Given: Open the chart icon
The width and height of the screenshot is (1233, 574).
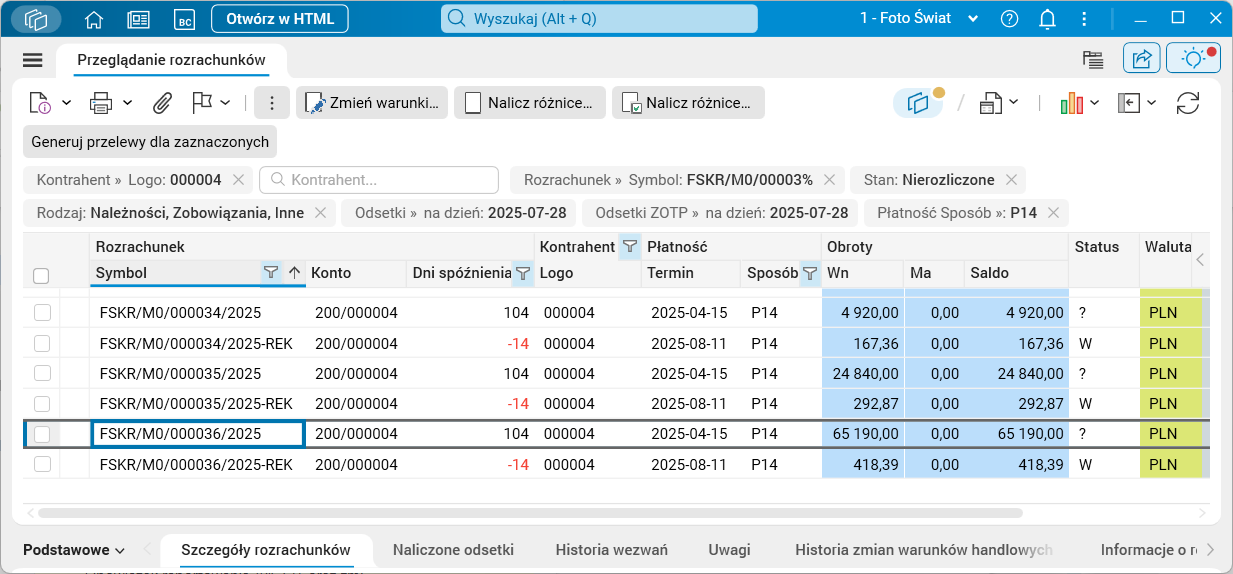Looking at the screenshot, I should tap(1071, 102).
